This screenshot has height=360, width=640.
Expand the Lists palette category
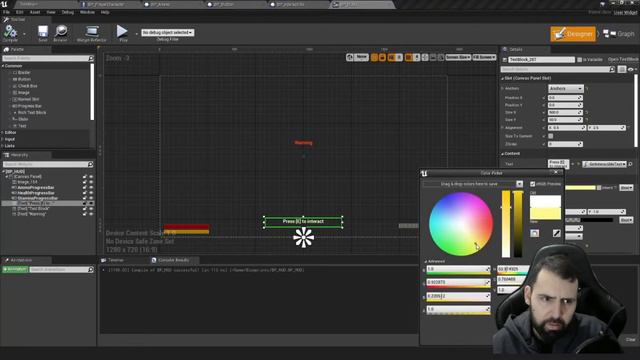(3, 146)
